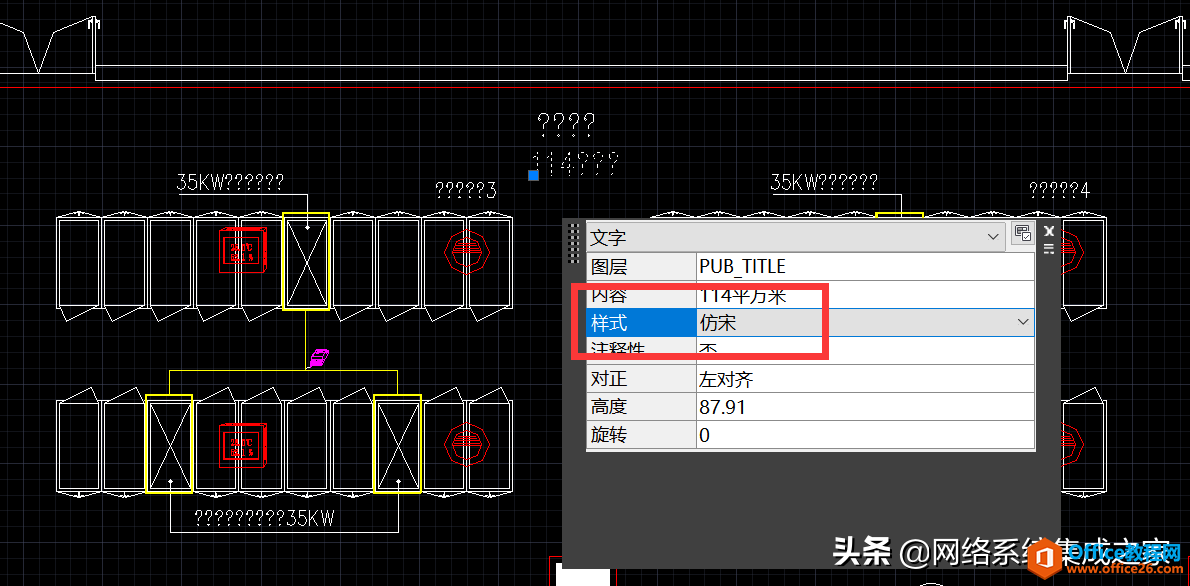Screen dimensions: 1190x586
Task: Click the 87.91 height value field
Action: coord(865,407)
